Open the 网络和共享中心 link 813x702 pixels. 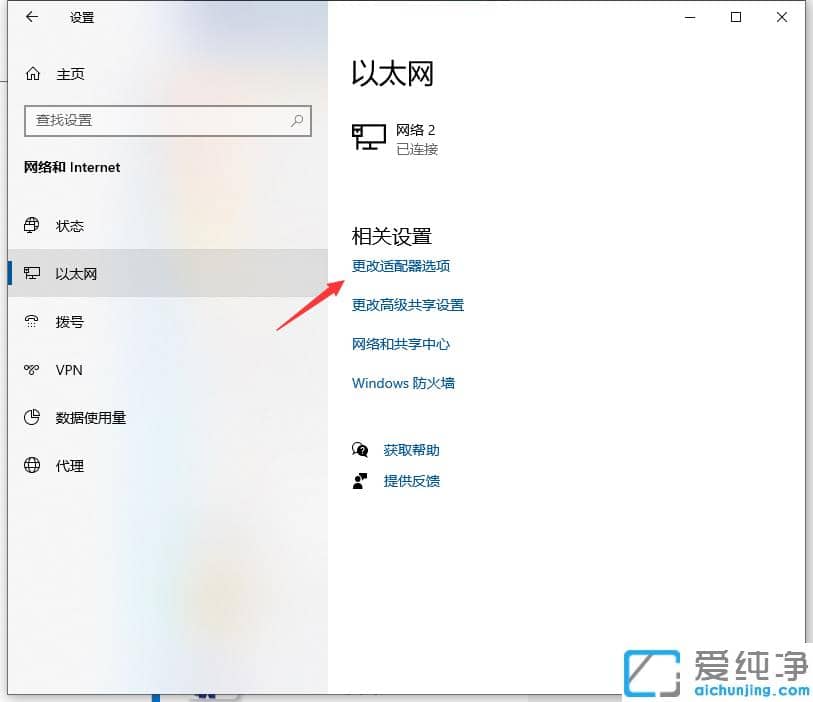pyautogui.click(x=399, y=344)
